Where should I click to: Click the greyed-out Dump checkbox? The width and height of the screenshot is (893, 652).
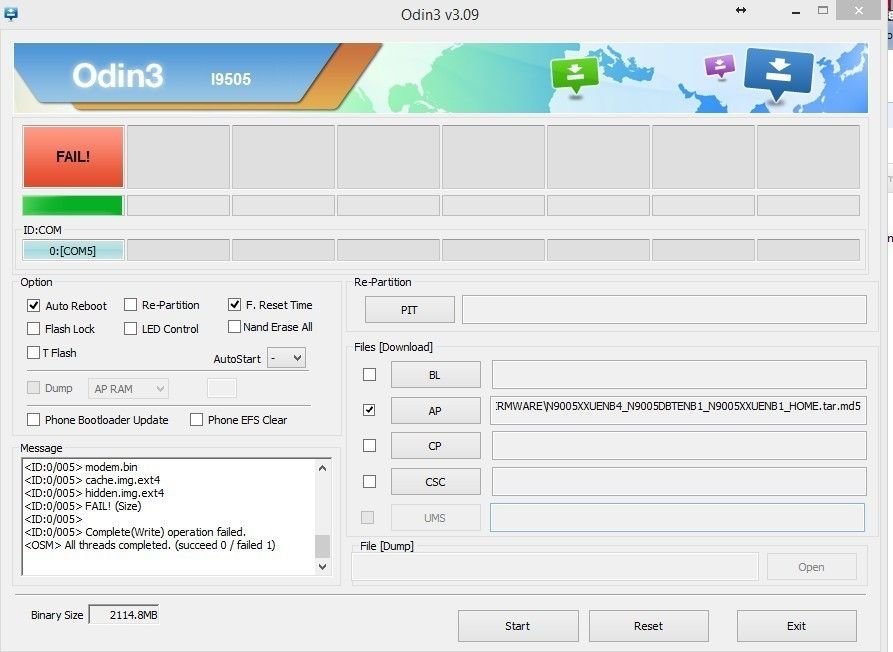(x=34, y=388)
